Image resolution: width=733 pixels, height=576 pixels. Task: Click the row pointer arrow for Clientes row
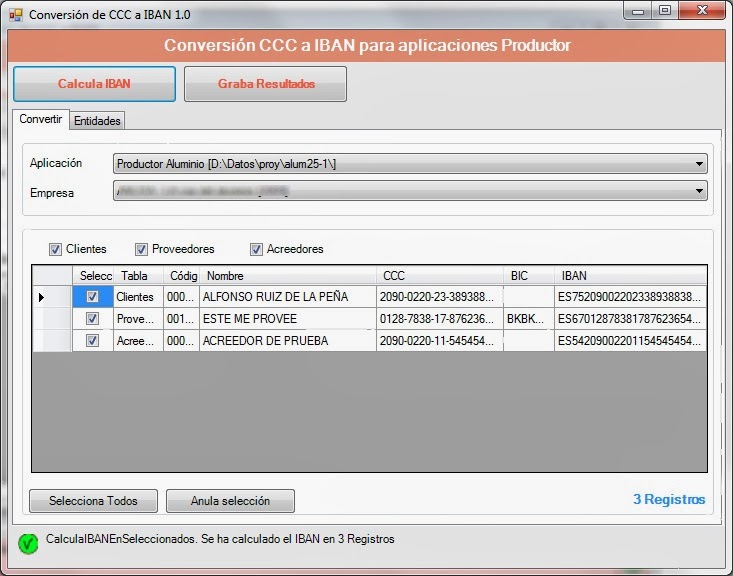point(41,297)
